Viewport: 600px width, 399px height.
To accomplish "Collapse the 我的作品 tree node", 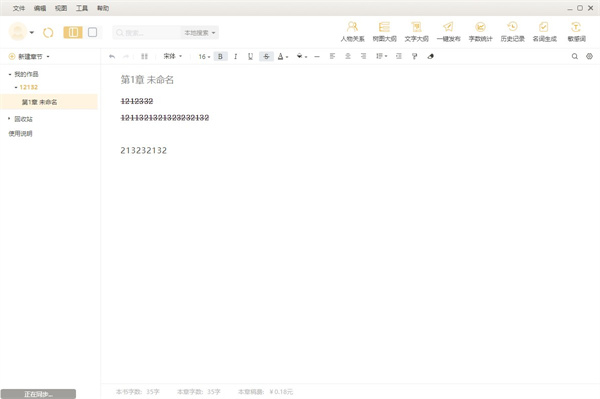I will (10, 74).
